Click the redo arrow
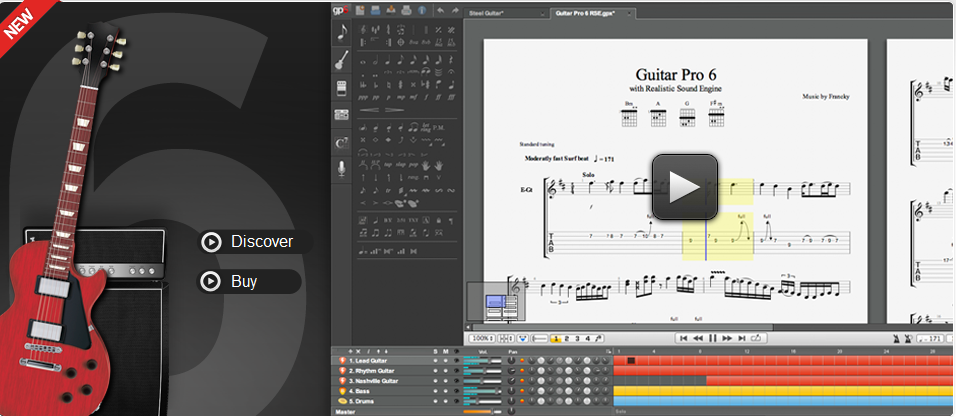The width and height of the screenshot is (956, 417). point(455,10)
